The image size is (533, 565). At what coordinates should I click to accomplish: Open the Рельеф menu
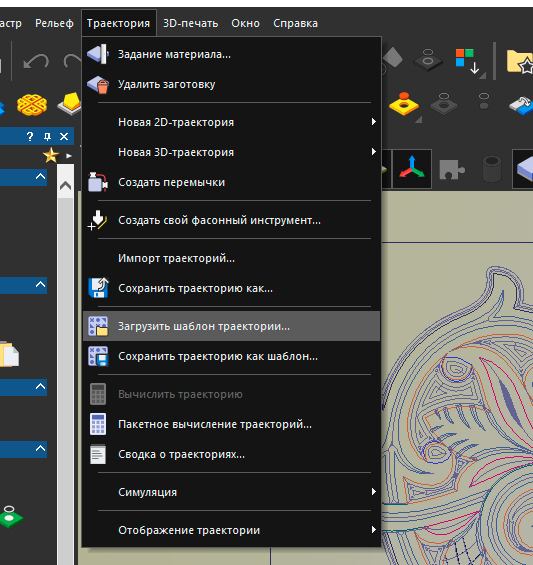pyautogui.click(x=54, y=23)
